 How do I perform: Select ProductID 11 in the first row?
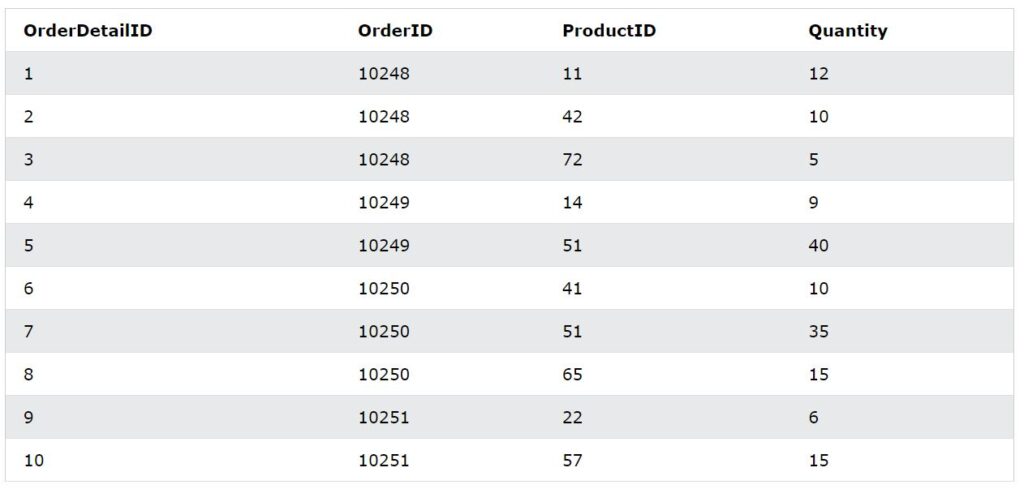pos(572,74)
